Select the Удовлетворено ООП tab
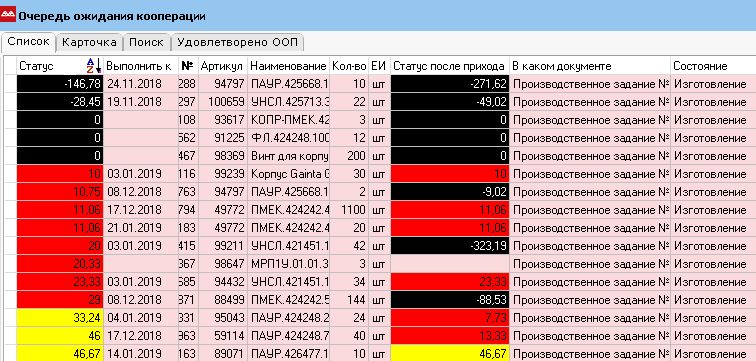Image resolution: width=756 pixels, height=361 pixels. 237,42
